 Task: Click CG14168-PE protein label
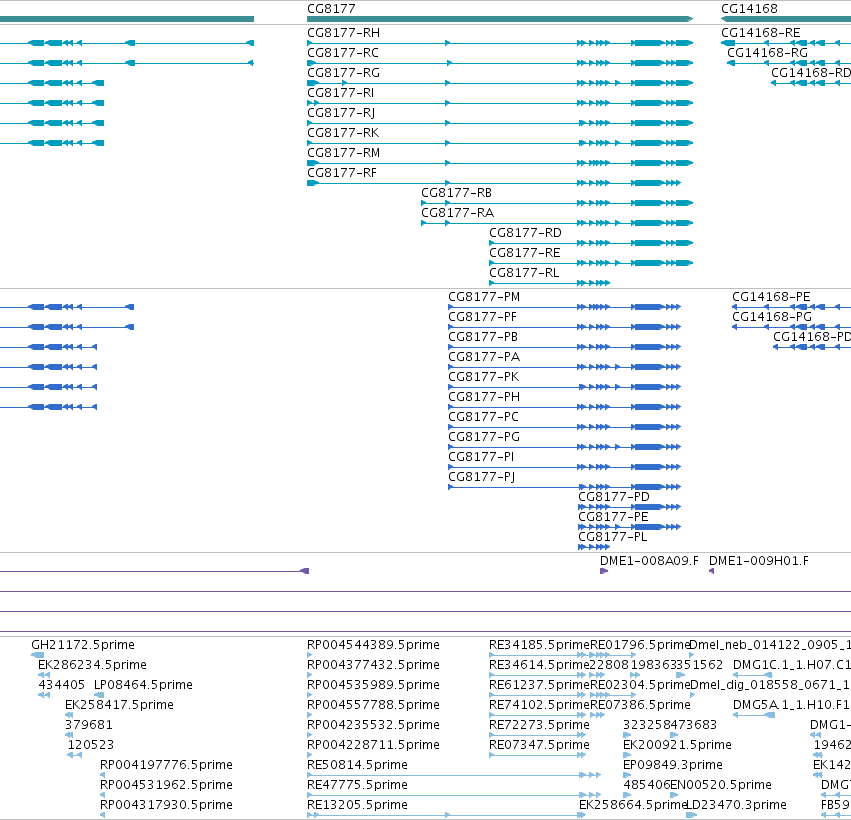point(771,297)
